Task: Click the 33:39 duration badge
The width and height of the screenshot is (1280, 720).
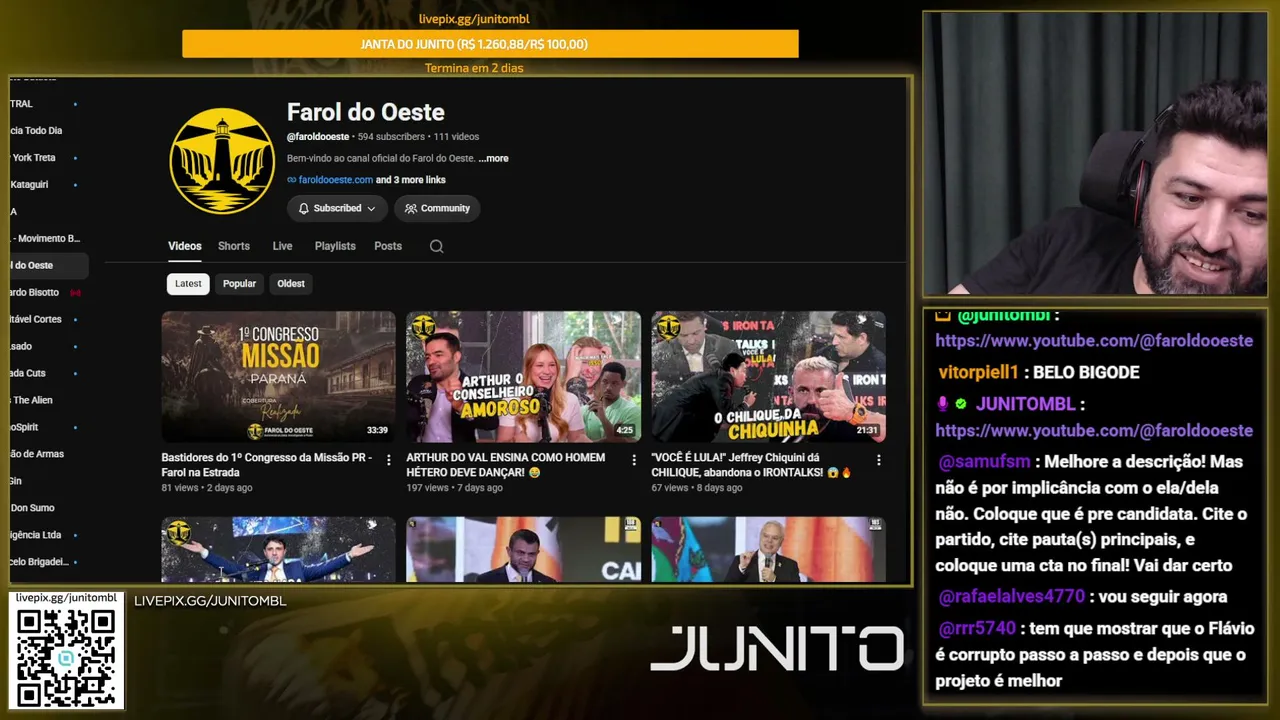Action: tap(377, 431)
